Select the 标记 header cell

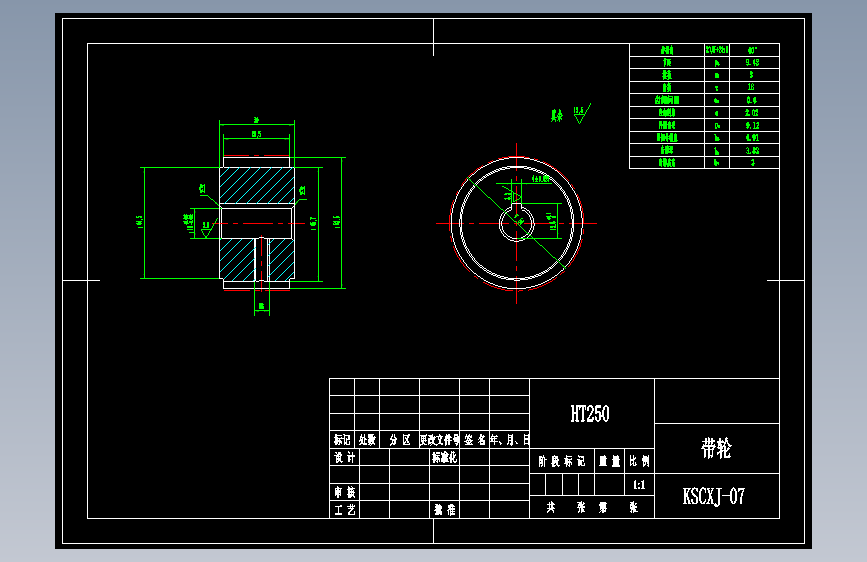tap(342, 440)
